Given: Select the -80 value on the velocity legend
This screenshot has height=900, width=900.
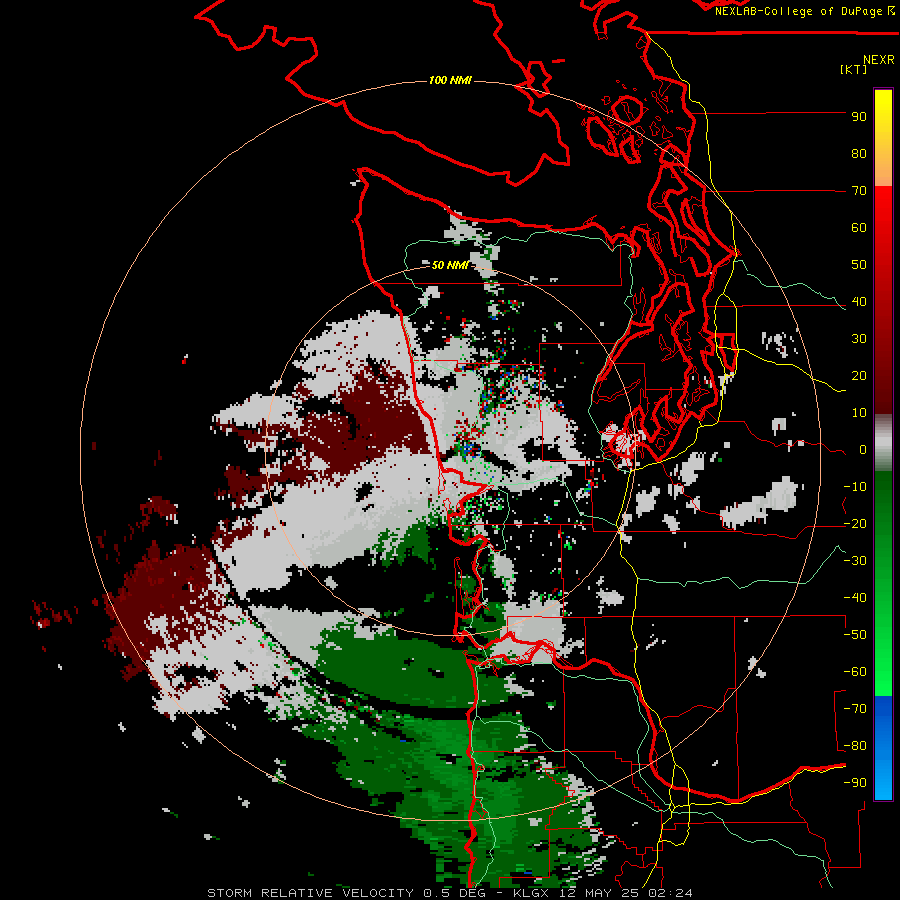Looking at the screenshot, I should [855, 746].
